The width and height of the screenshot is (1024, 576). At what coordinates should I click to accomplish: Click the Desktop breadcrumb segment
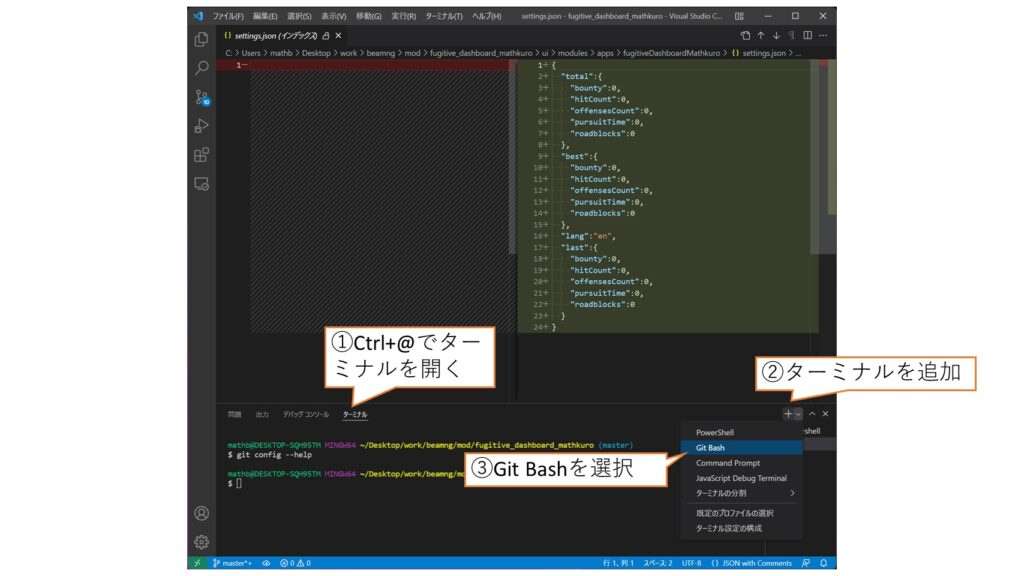(x=316, y=54)
